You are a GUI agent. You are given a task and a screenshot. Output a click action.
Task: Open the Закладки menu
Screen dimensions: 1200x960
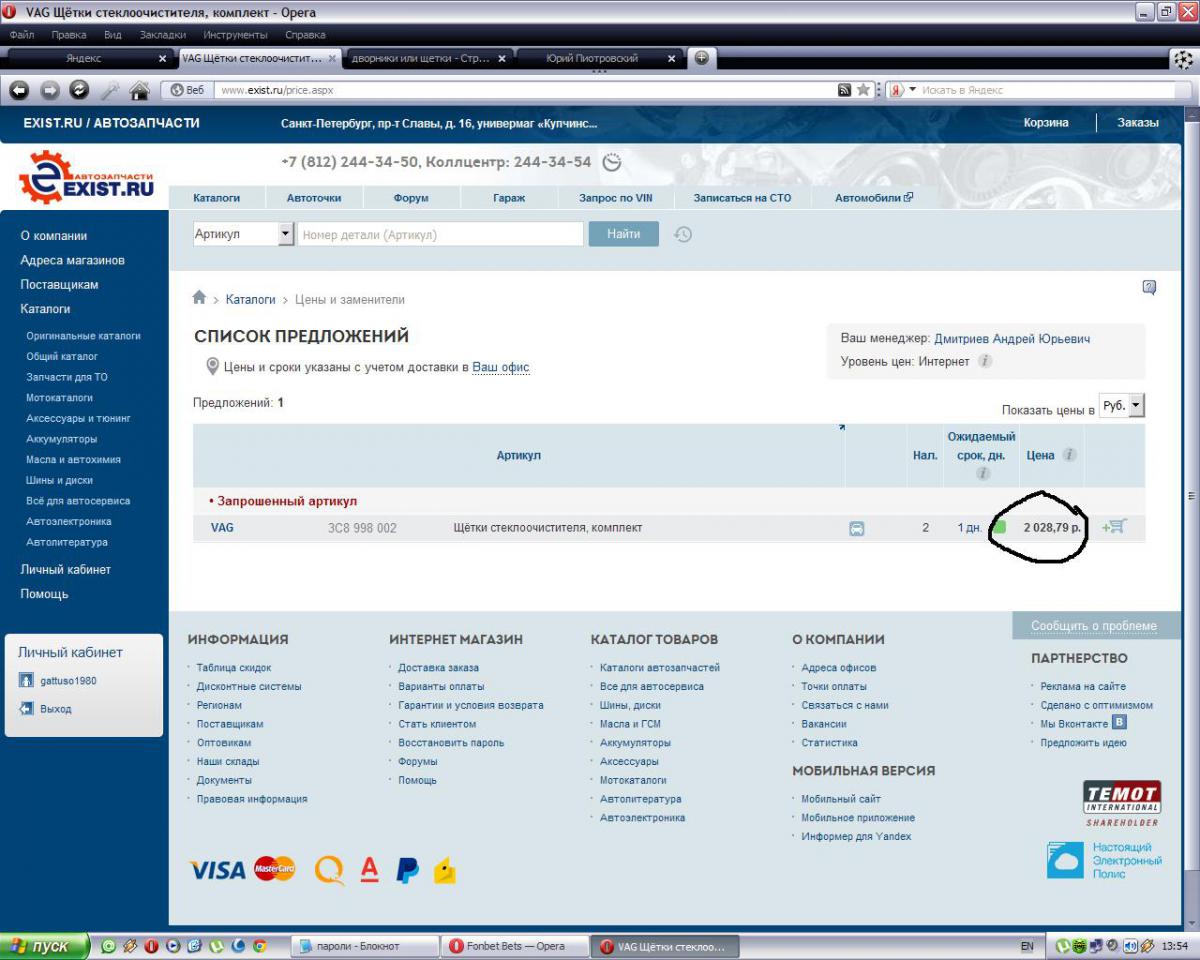(x=162, y=35)
